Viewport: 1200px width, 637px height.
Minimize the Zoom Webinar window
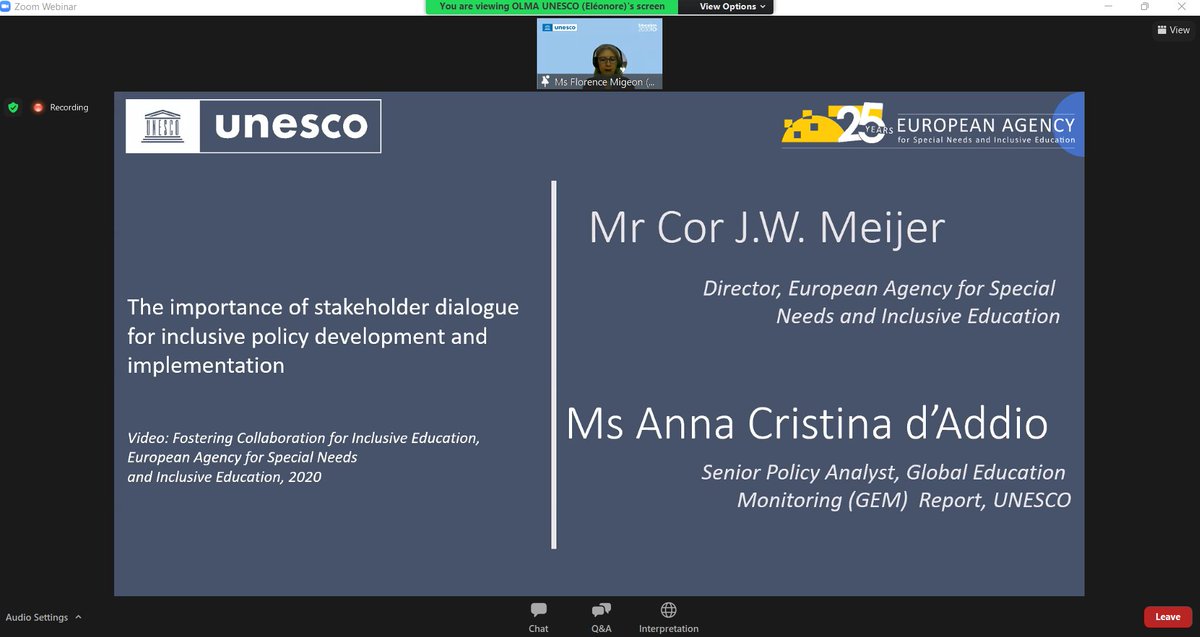1108,7
